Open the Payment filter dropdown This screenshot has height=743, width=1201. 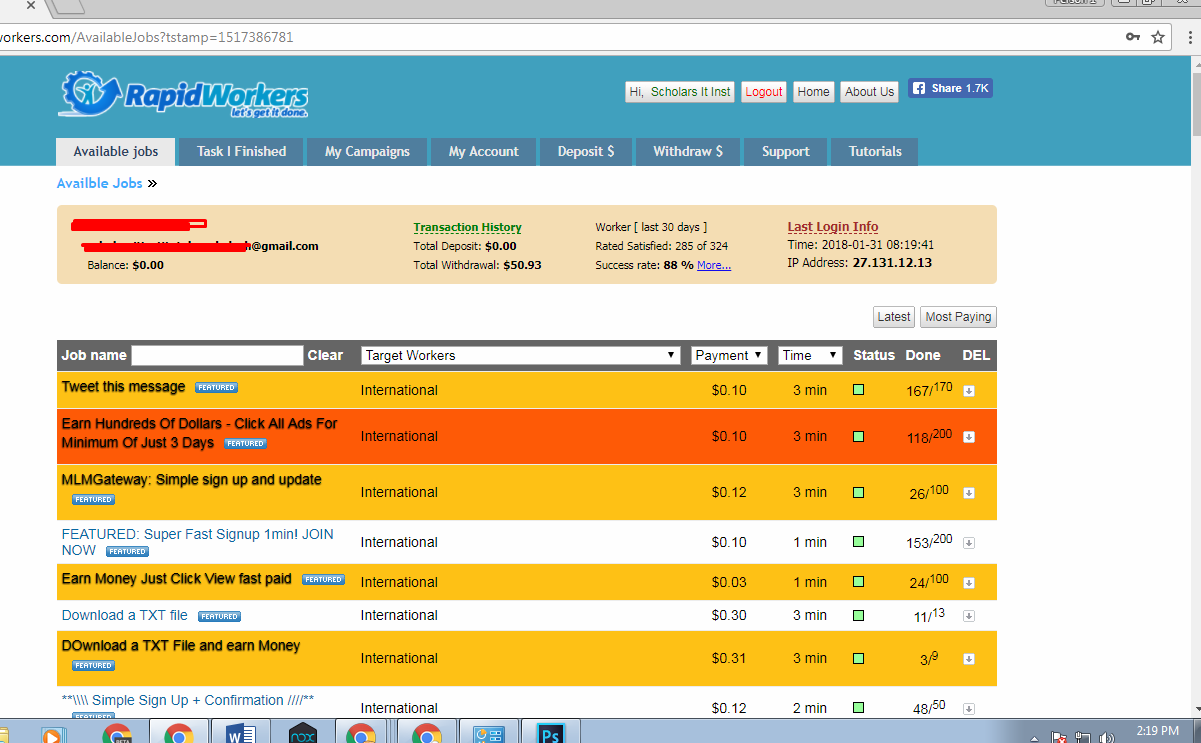729,355
